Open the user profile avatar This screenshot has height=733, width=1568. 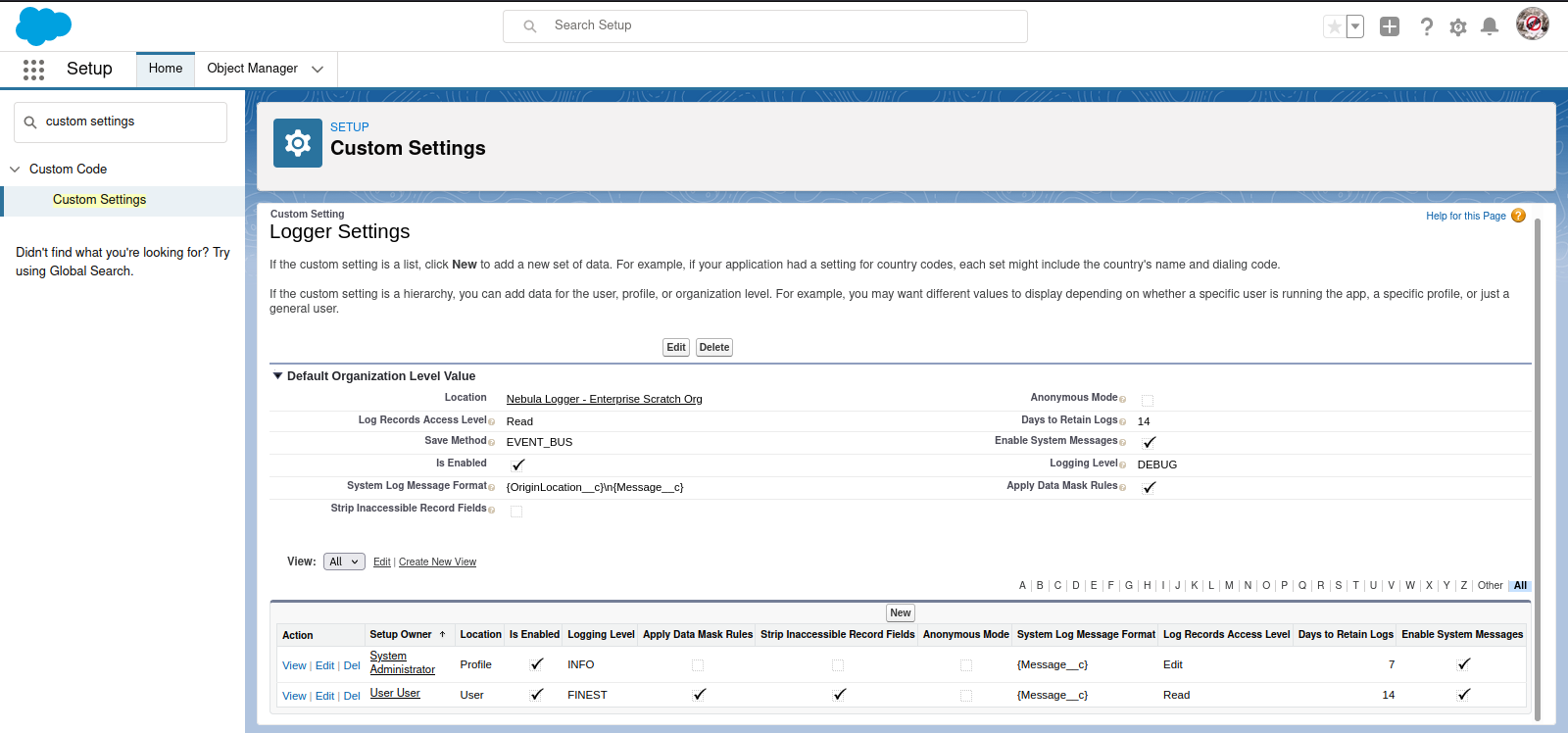[x=1532, y=24]
